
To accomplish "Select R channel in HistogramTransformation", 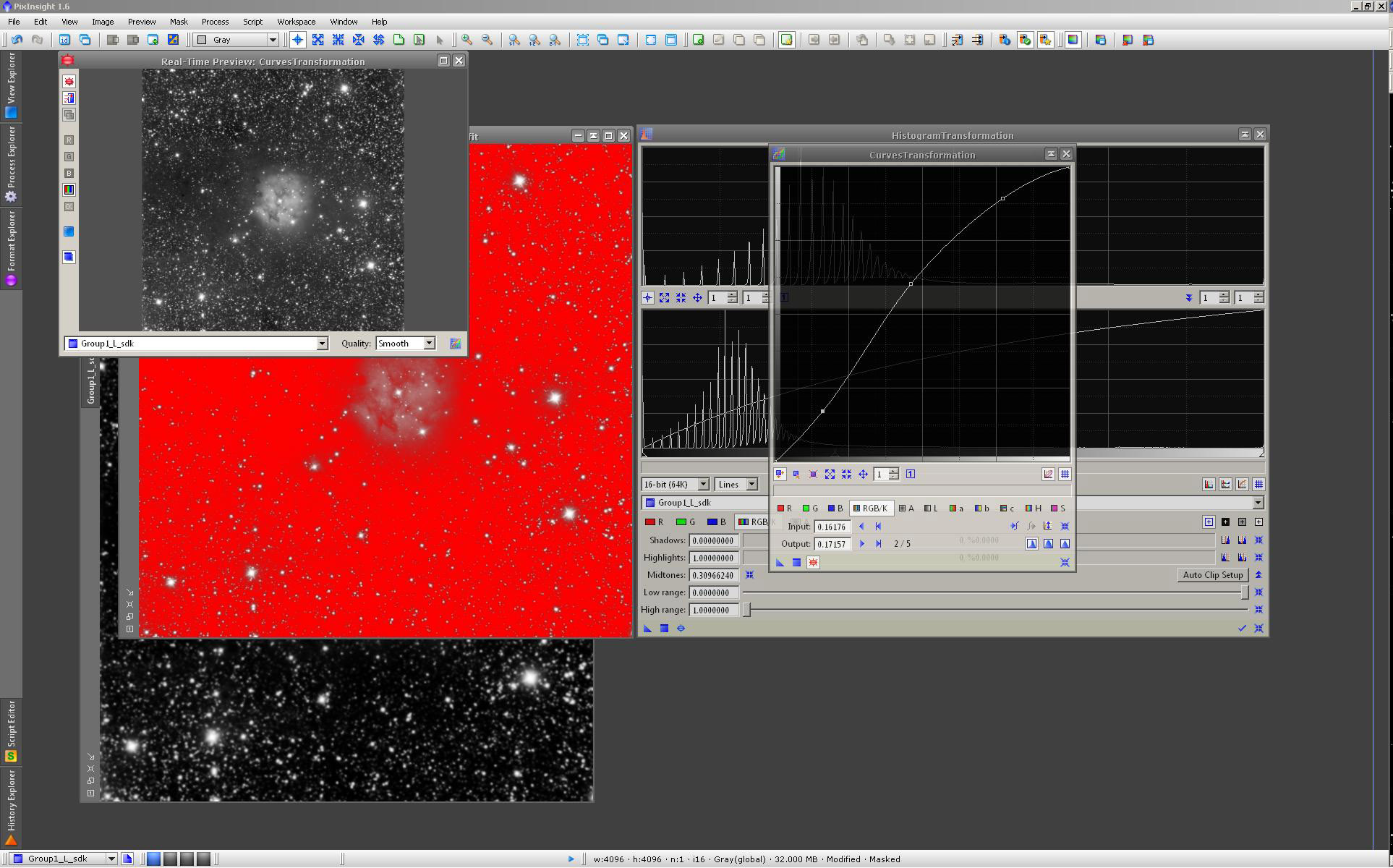I will 655,522.
